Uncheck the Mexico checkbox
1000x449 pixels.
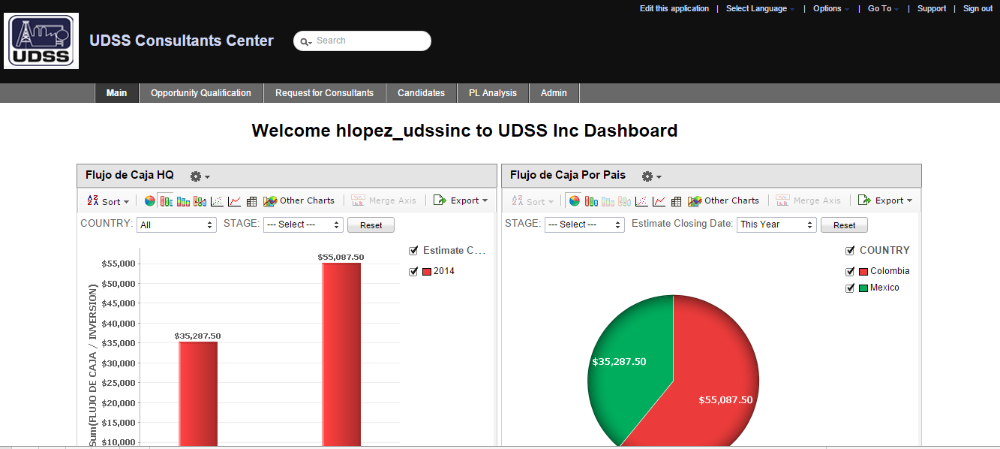tap(849, 288)
